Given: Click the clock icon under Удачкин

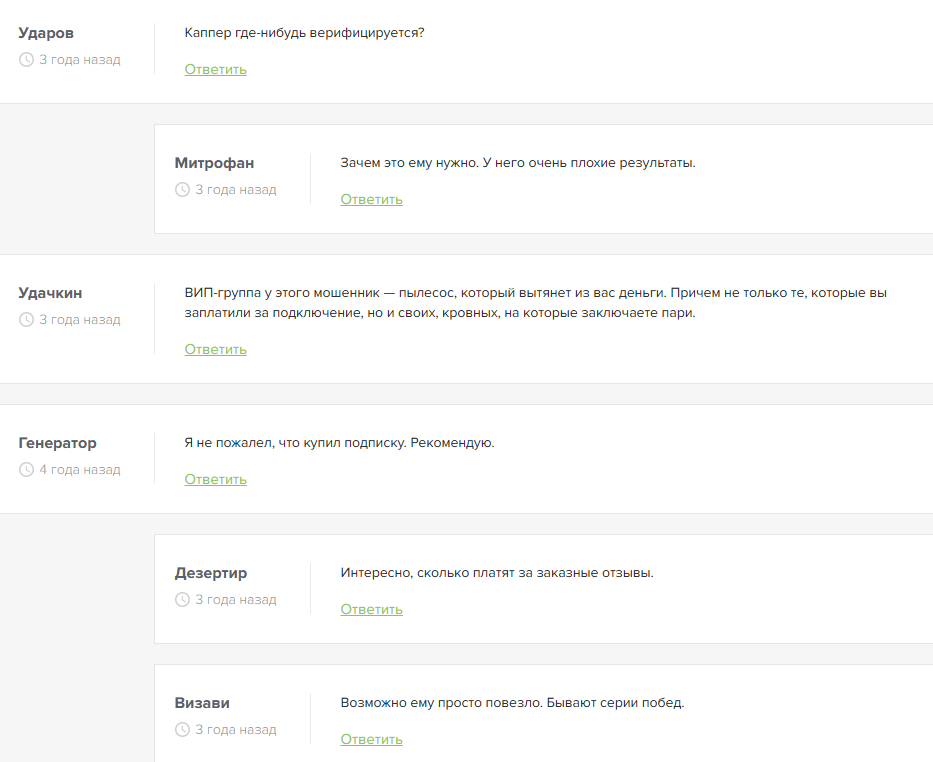Looking at the screenshot, I should (26, 320).
